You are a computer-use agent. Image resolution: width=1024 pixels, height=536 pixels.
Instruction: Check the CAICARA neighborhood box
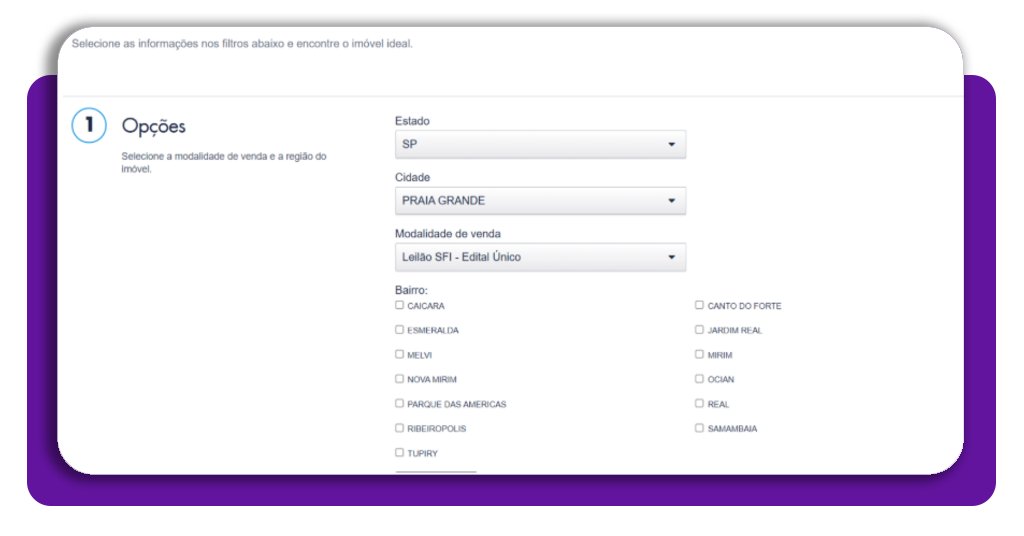[400, 305]
